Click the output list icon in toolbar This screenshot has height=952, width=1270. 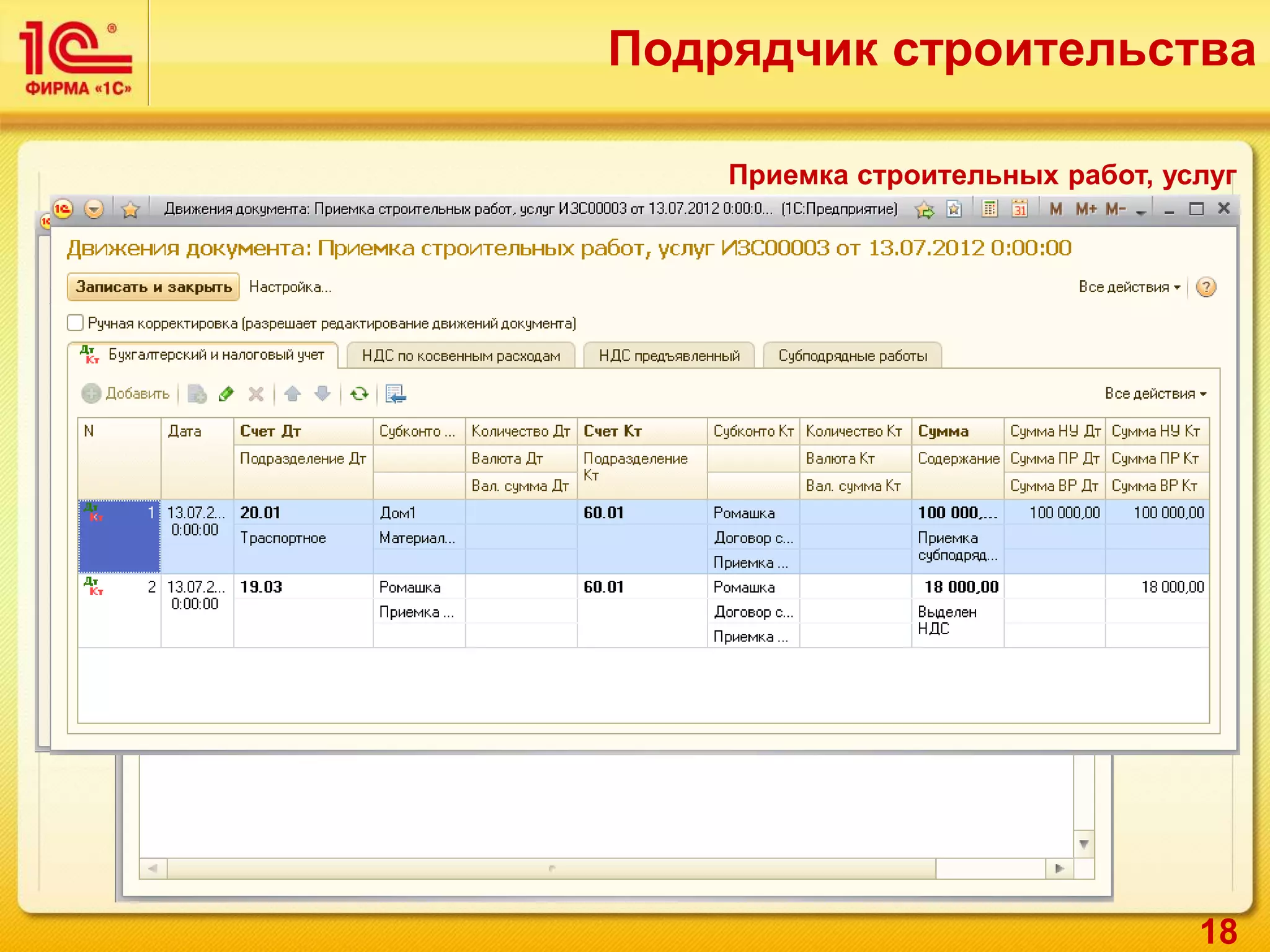point(395,394)
